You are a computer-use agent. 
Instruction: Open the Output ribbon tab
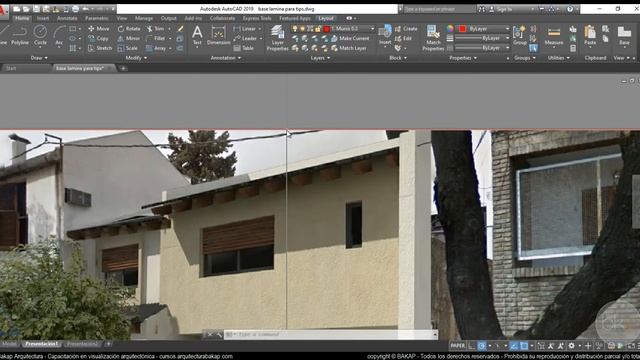(169, 18)
